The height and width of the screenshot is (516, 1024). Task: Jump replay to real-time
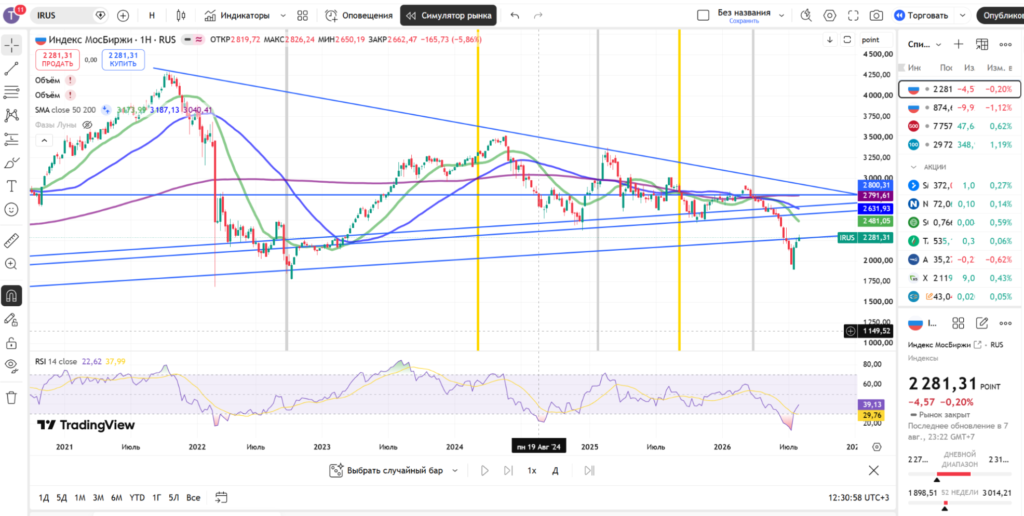click(589, 470)
